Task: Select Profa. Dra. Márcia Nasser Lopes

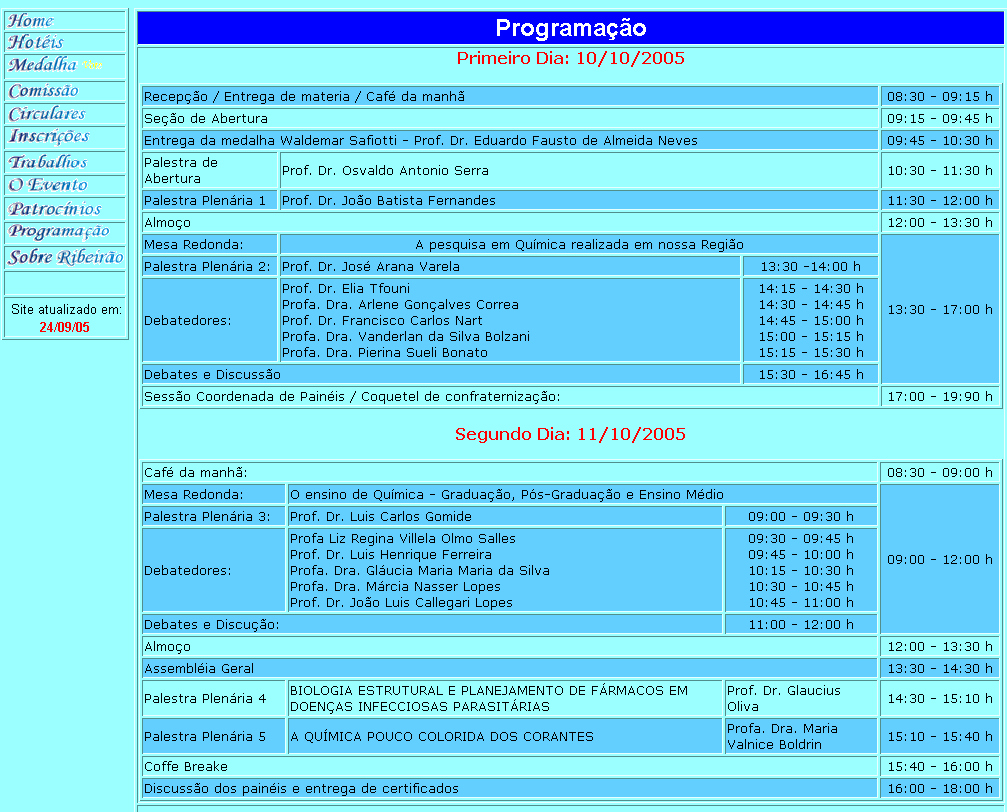Action: tap(395, 587)
